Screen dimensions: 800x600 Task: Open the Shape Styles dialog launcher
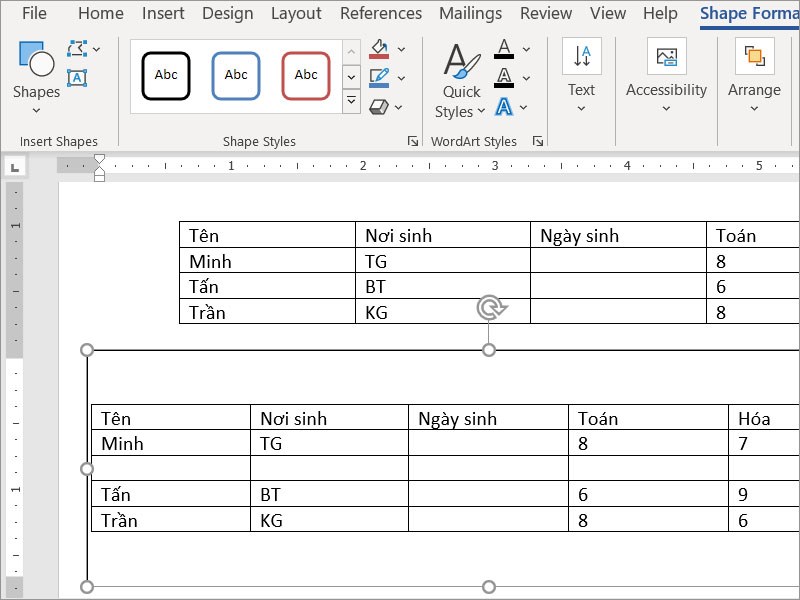(x=413, y=142)
